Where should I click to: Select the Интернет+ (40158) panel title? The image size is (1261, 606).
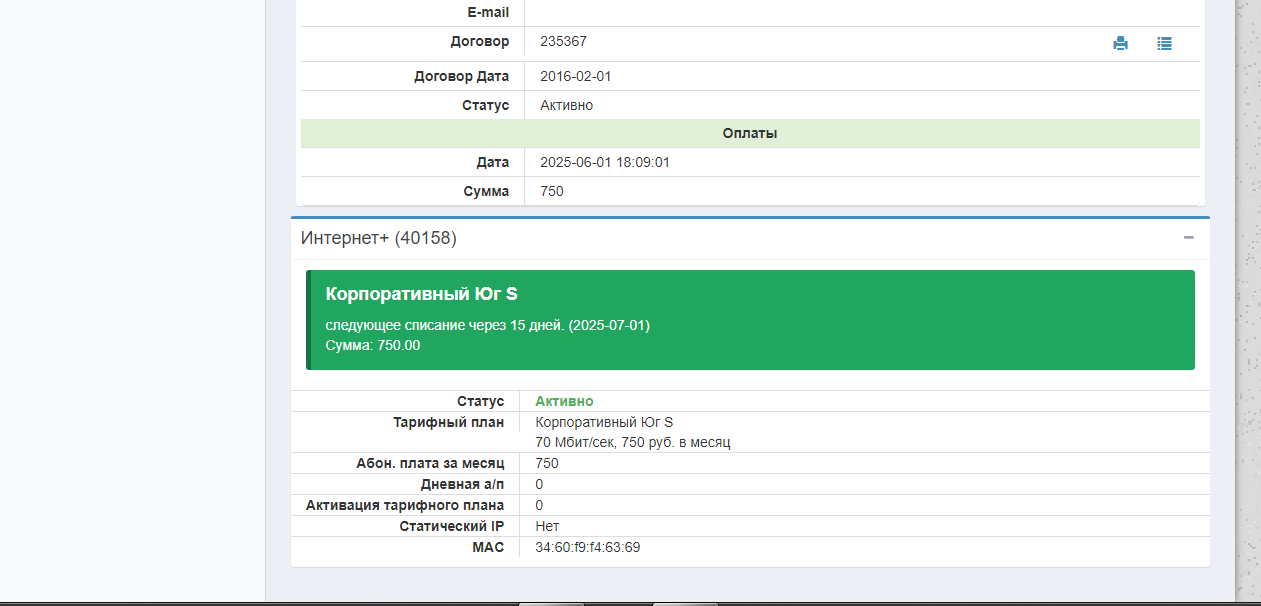[379, 238]
